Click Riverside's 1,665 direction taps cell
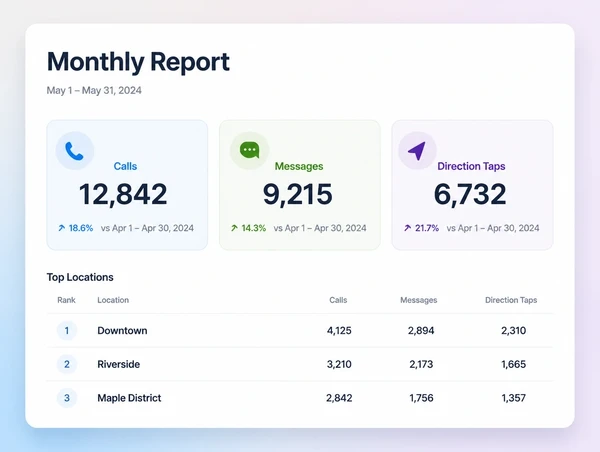The height and width of the screenshot is (452, 600). (x=514, y=364)
